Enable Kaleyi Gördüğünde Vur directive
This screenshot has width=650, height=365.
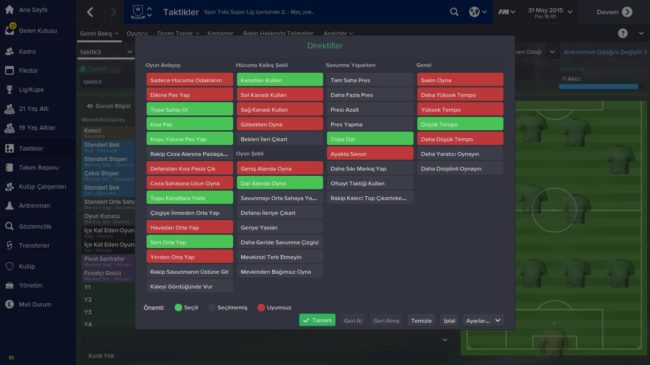(189, 287)
